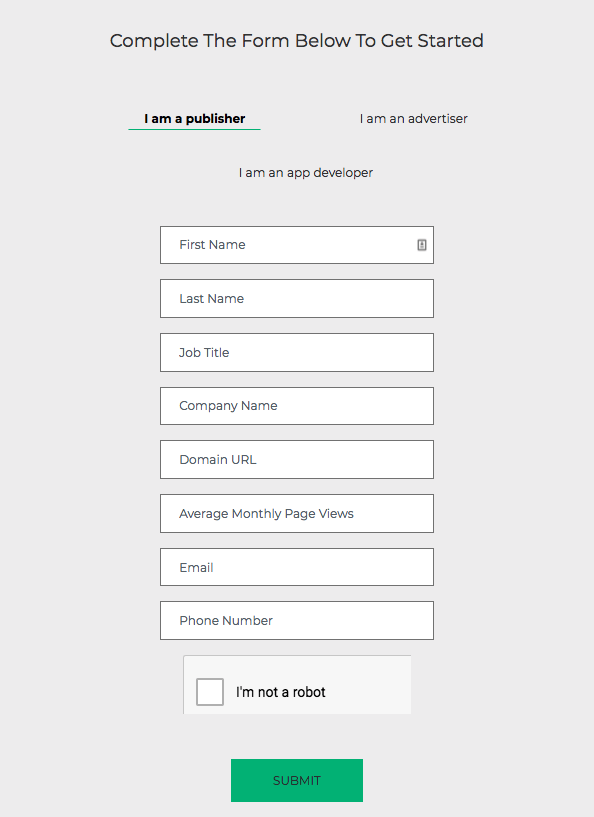Select the Phone Number input box

coord(297,621)
